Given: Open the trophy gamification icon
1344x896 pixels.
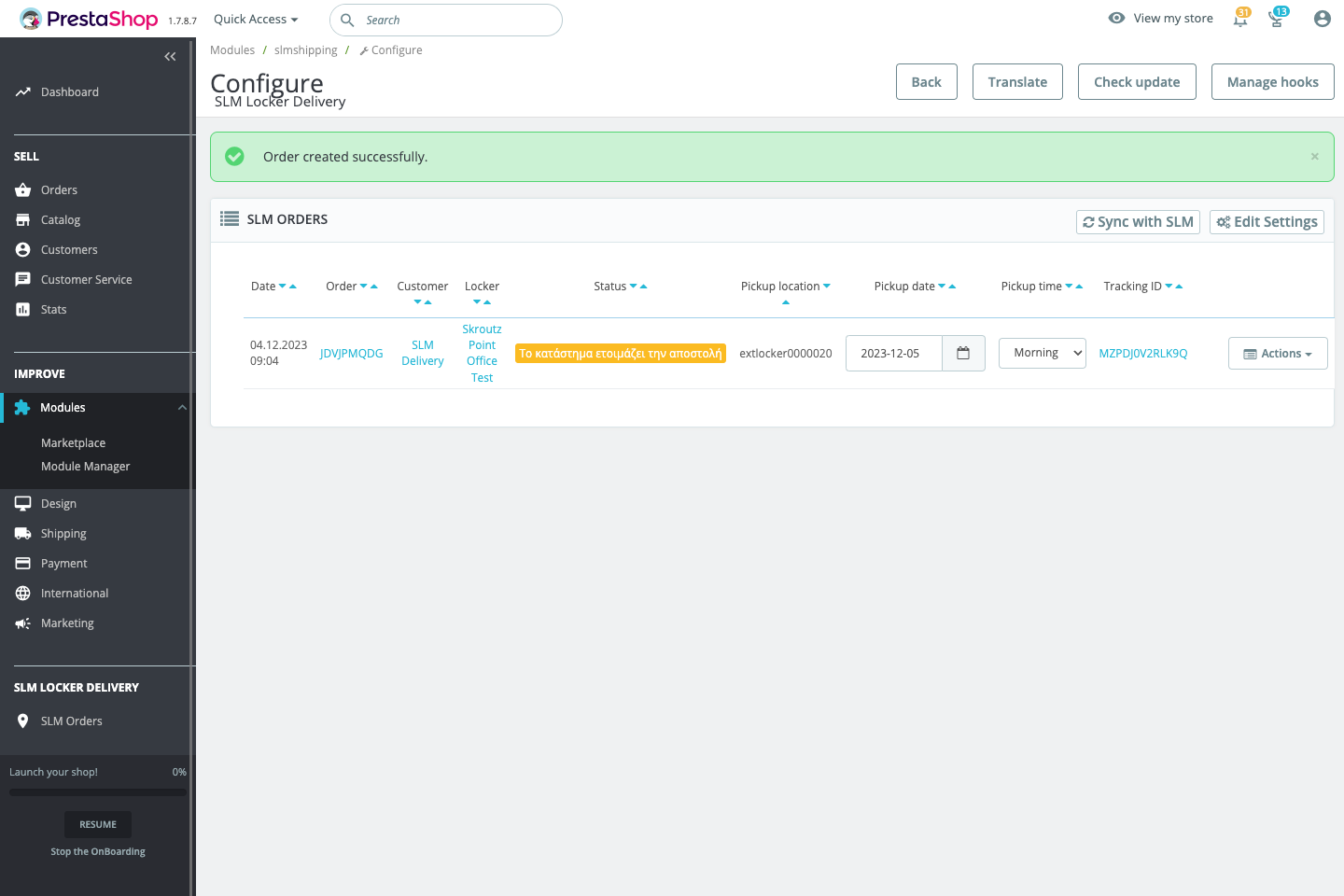Looking at the screenshot, I should click(x=1276, y=19).
